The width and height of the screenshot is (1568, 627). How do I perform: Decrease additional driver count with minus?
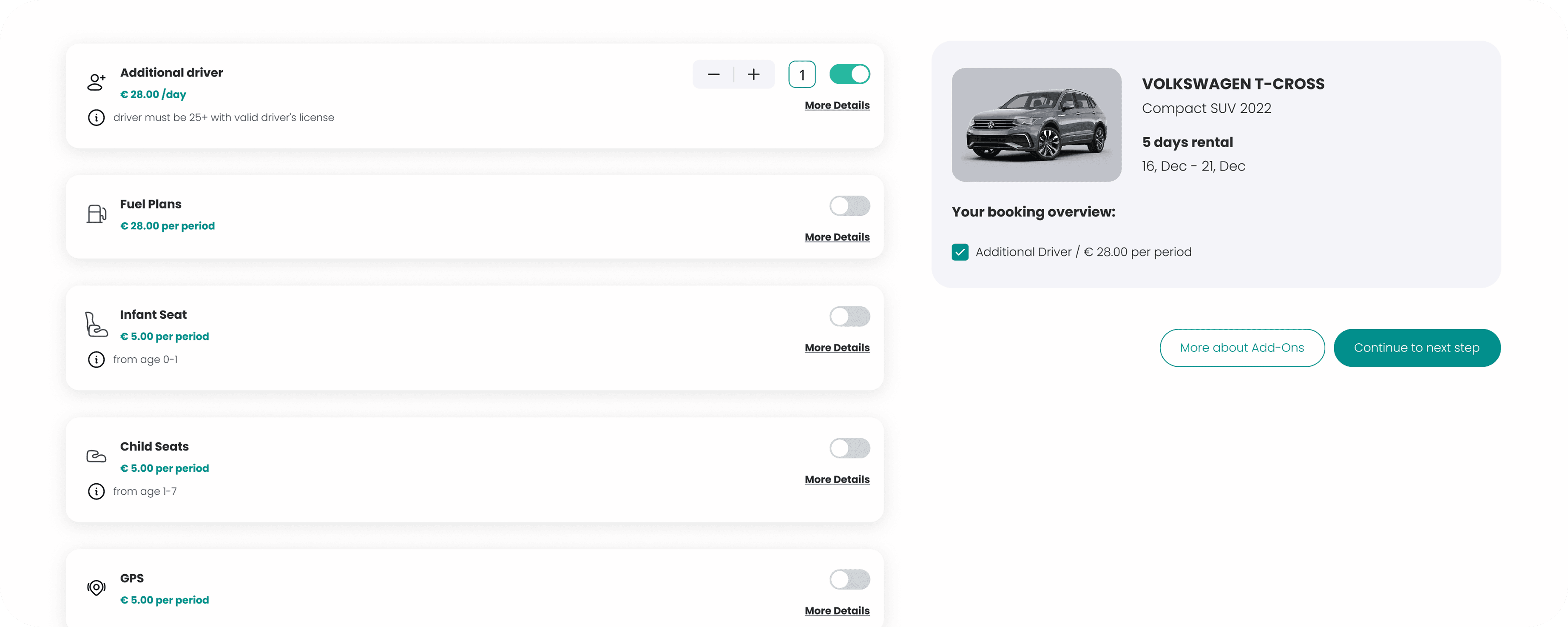[713, 74]
